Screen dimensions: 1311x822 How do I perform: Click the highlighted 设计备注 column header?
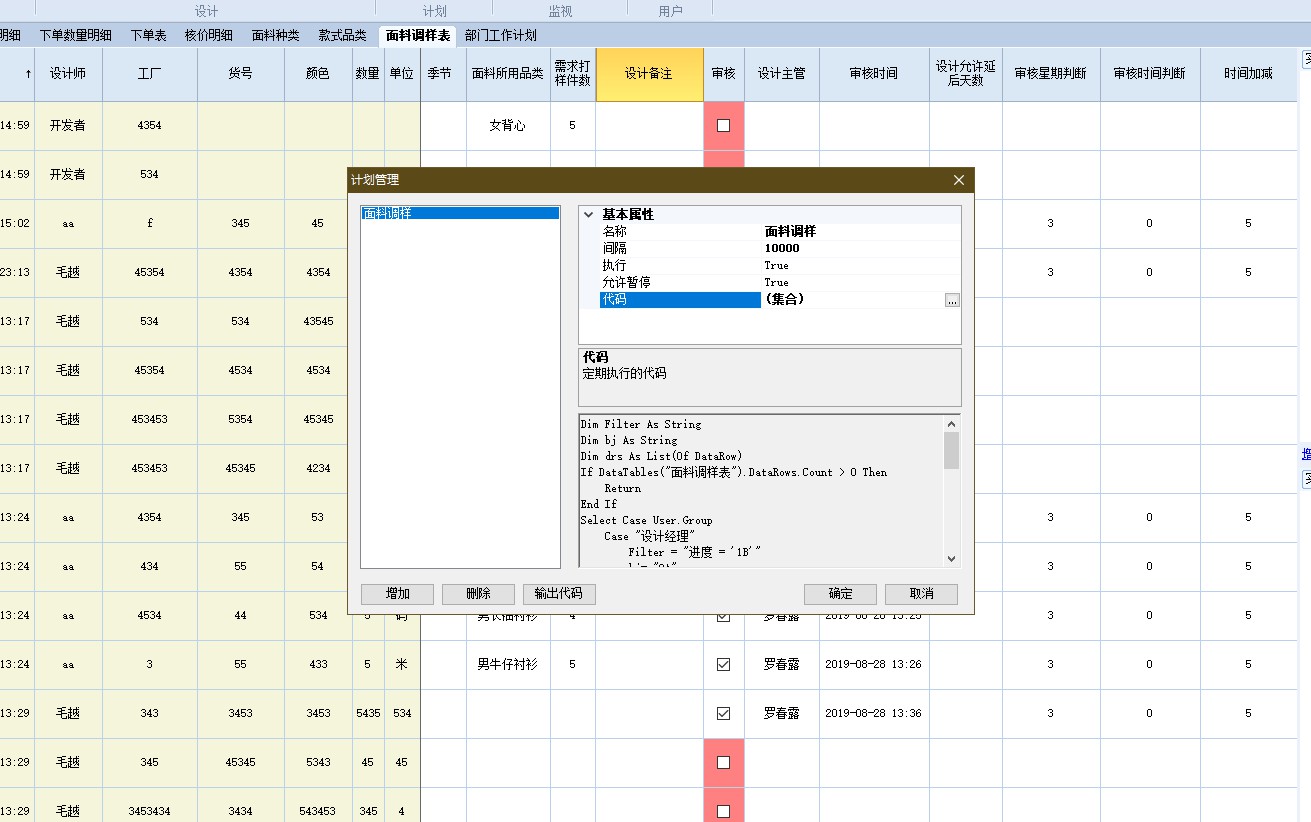click(x=649, y=74)
